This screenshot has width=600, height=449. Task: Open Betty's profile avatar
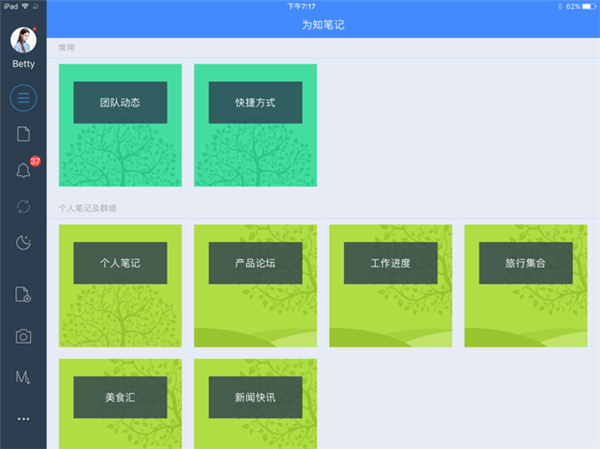pos(23,40)
